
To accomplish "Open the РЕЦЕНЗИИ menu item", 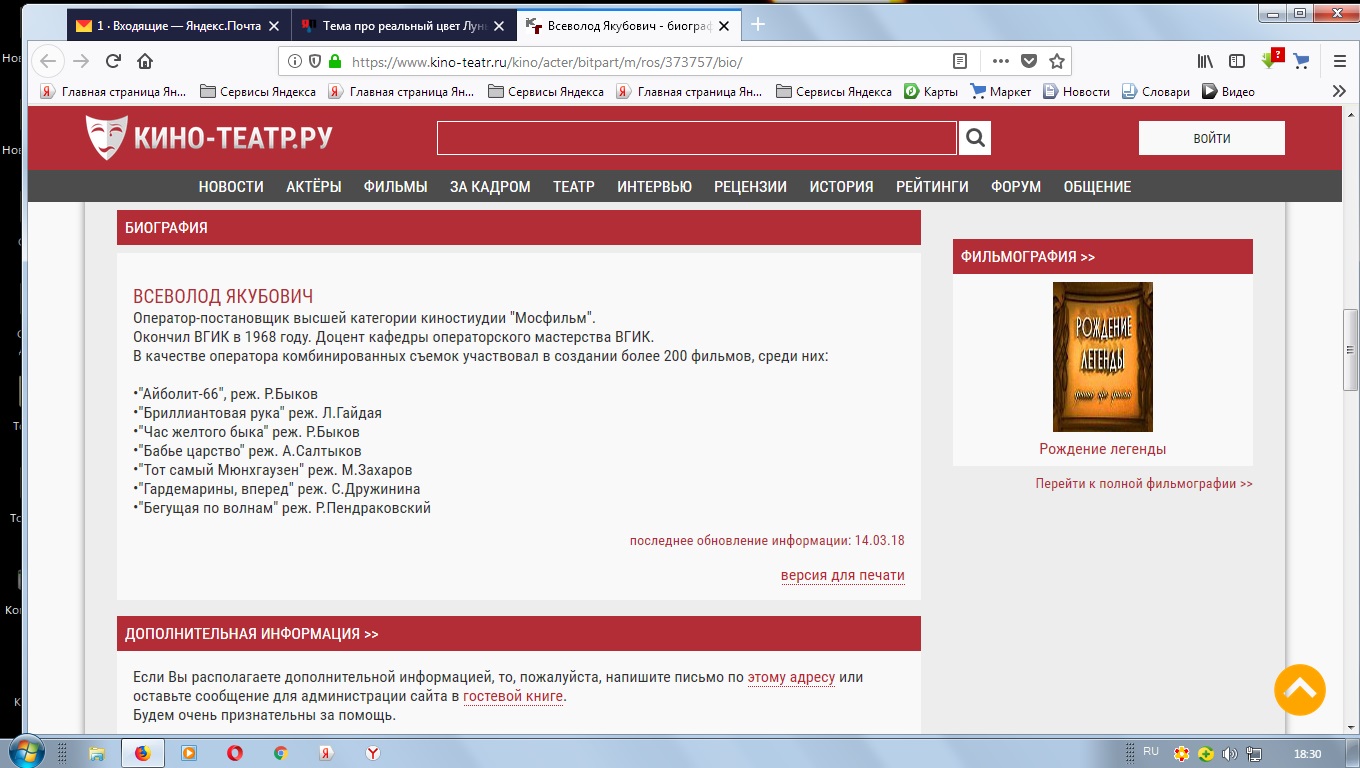I will coord(750,187).
